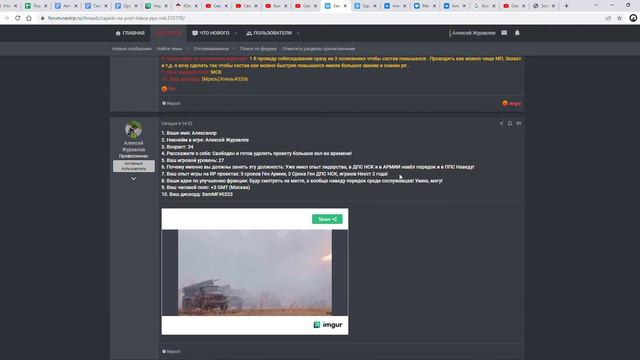Viewport: 640px width, 360px height.
Task: Click the browser home icon
Action: click(29, 18)
